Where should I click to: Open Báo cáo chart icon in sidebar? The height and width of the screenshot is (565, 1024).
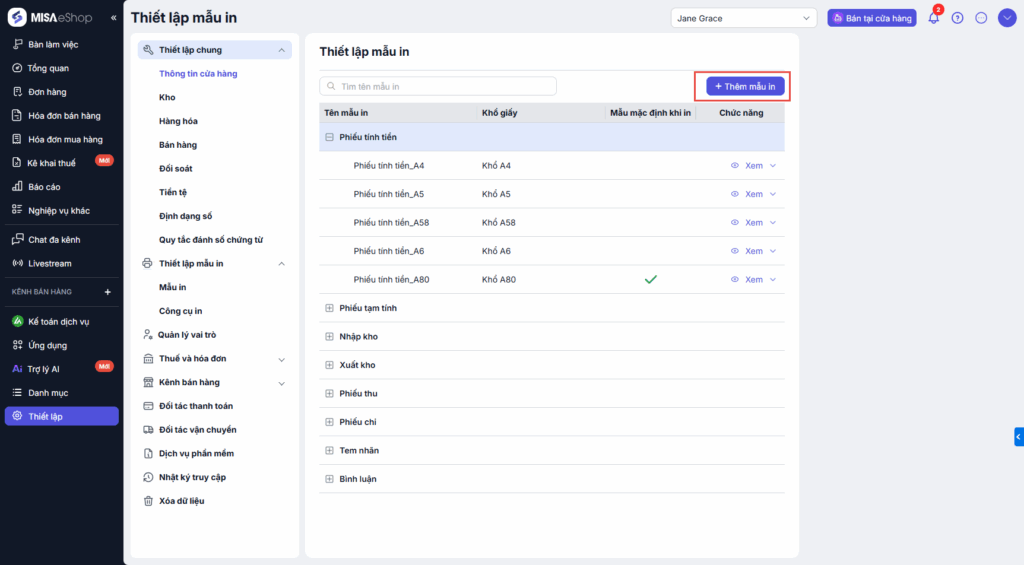coord(17,186)
